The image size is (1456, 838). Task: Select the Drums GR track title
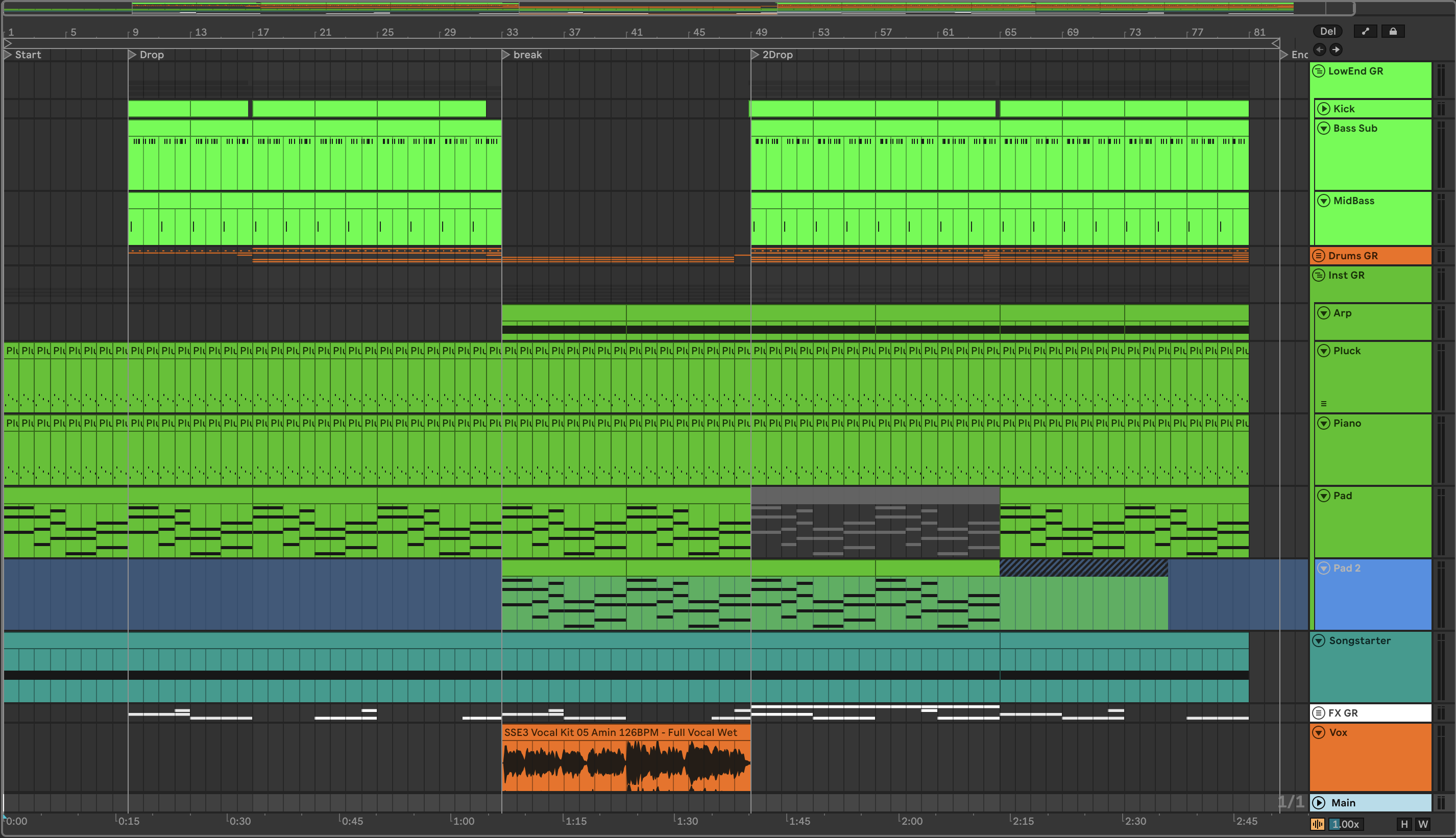[x=1353, y=256]
